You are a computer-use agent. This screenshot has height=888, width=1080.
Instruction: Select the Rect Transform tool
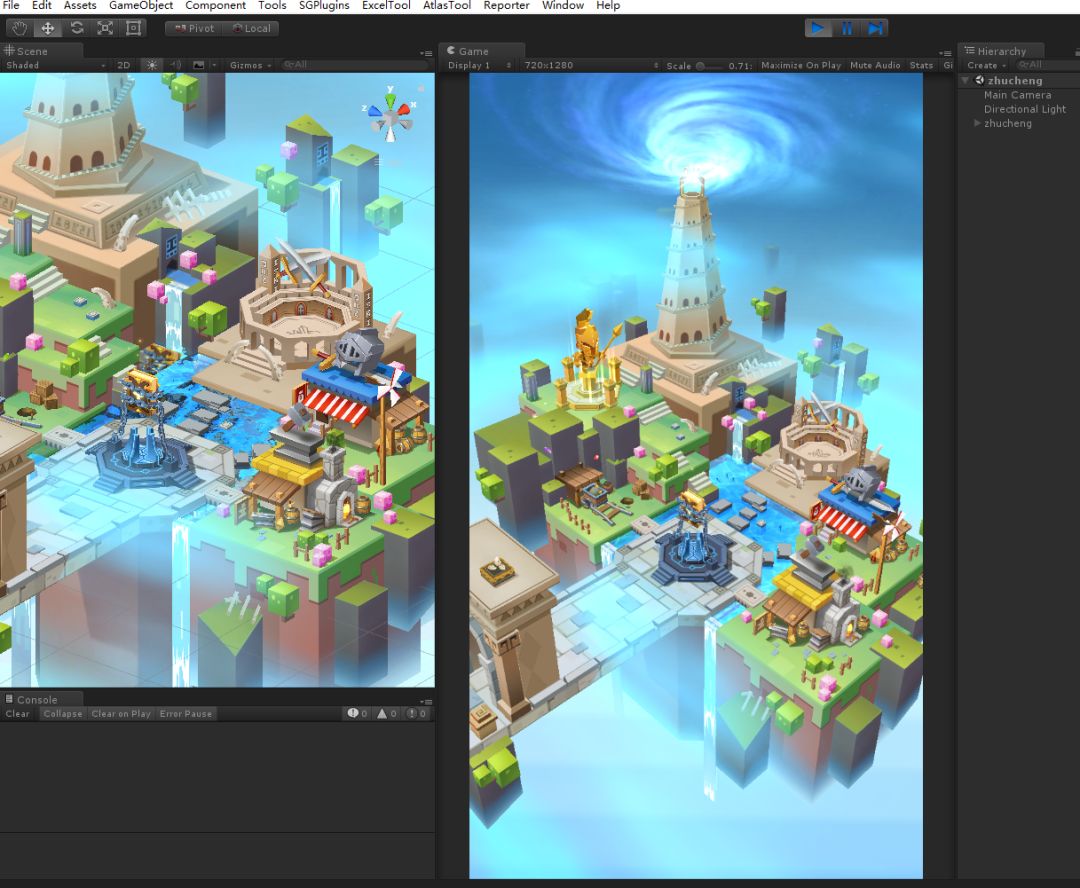coord(134,28)
